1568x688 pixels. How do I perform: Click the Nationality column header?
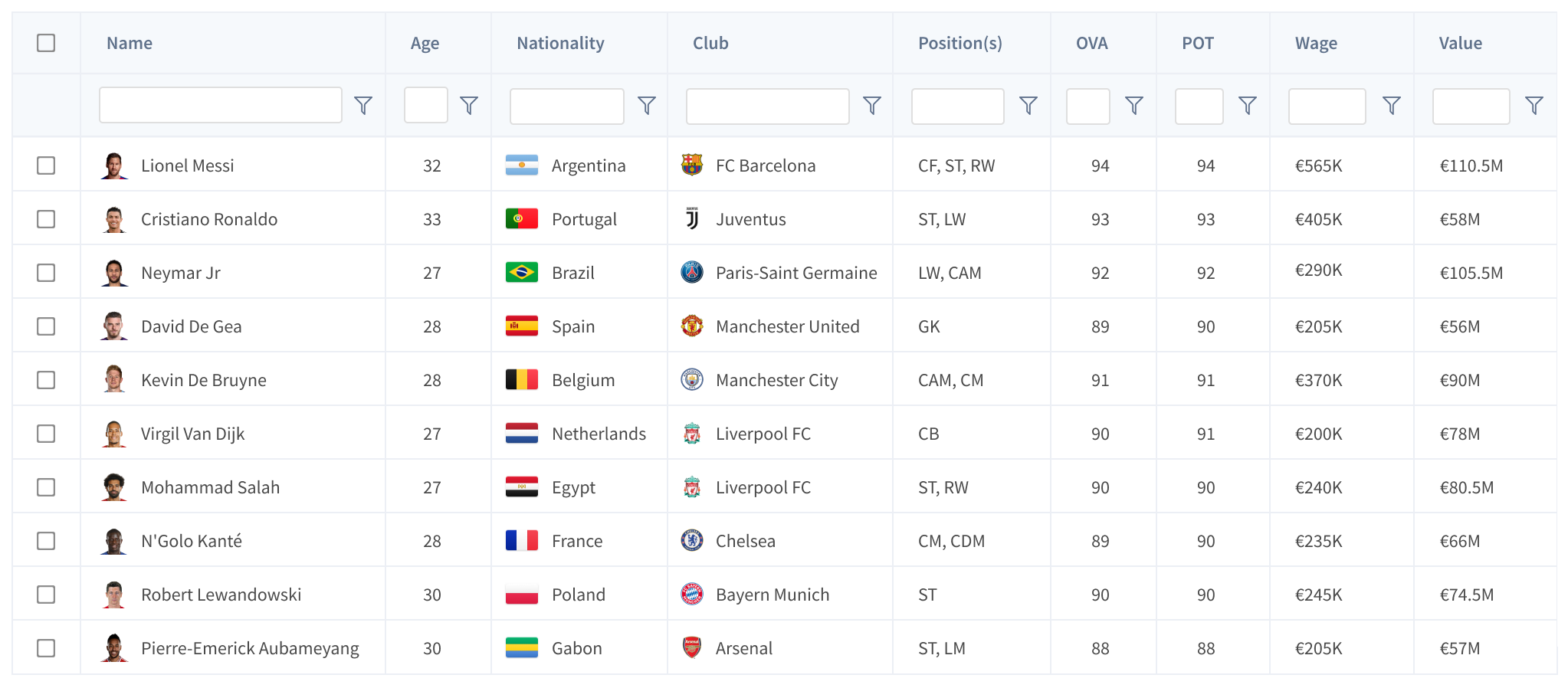(560, 44)
